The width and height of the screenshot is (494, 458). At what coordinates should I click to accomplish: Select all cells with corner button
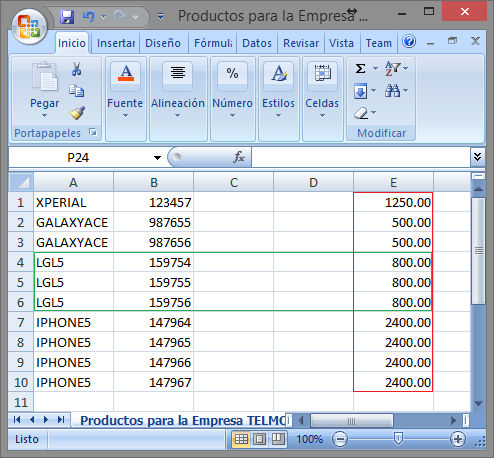[x=21, y=182]
